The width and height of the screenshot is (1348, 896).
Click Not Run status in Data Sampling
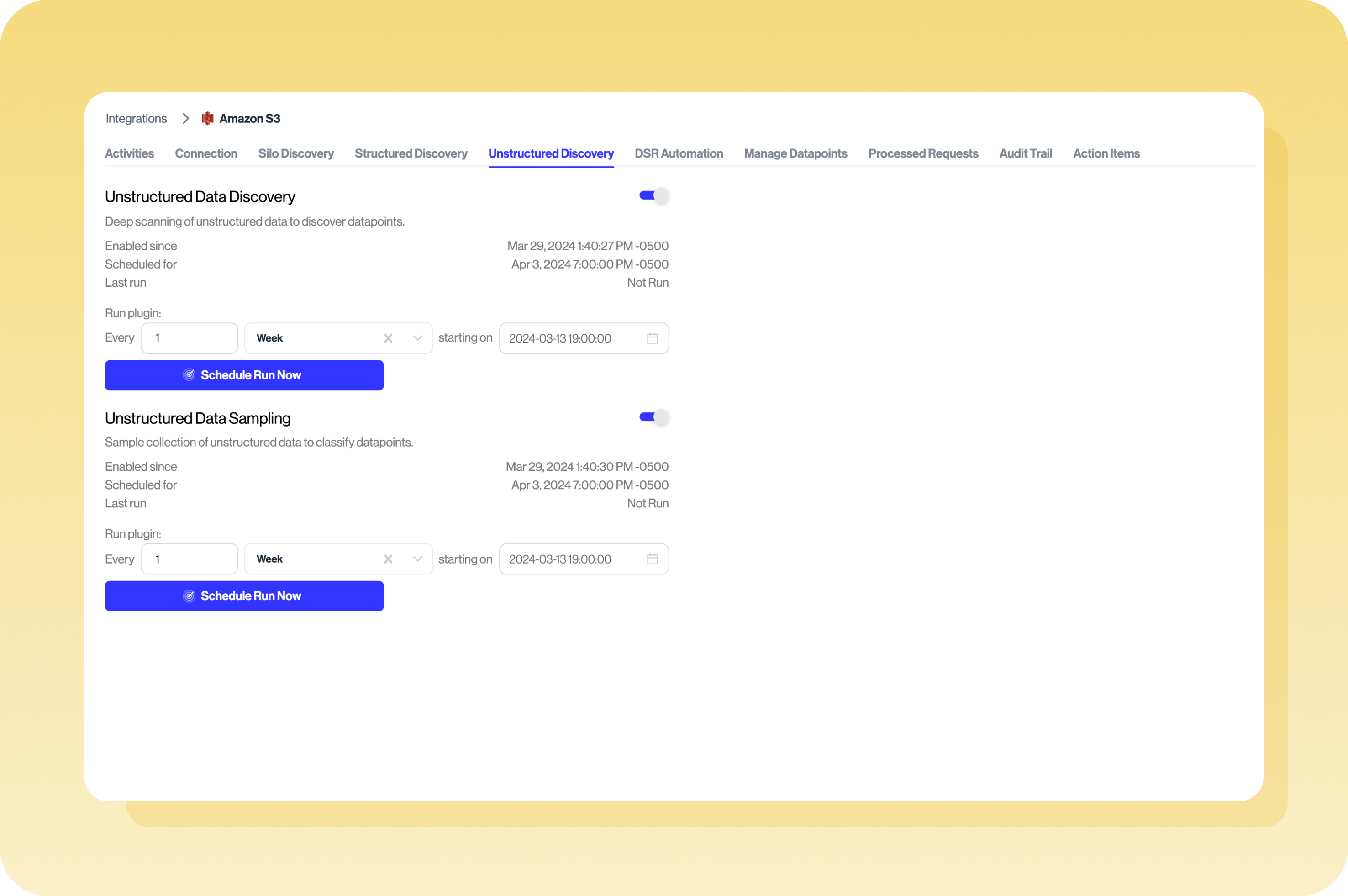point(648,503)
